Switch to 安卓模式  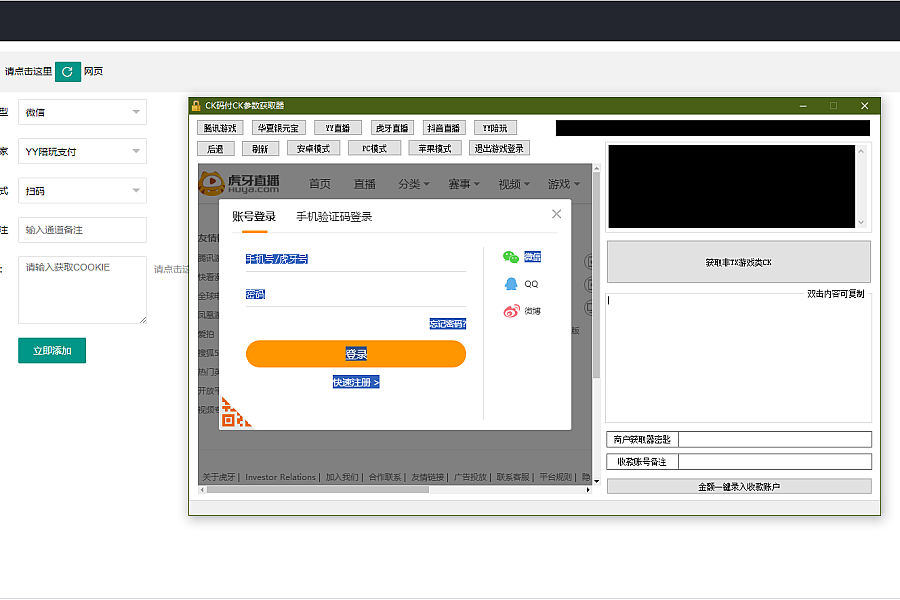313,148
